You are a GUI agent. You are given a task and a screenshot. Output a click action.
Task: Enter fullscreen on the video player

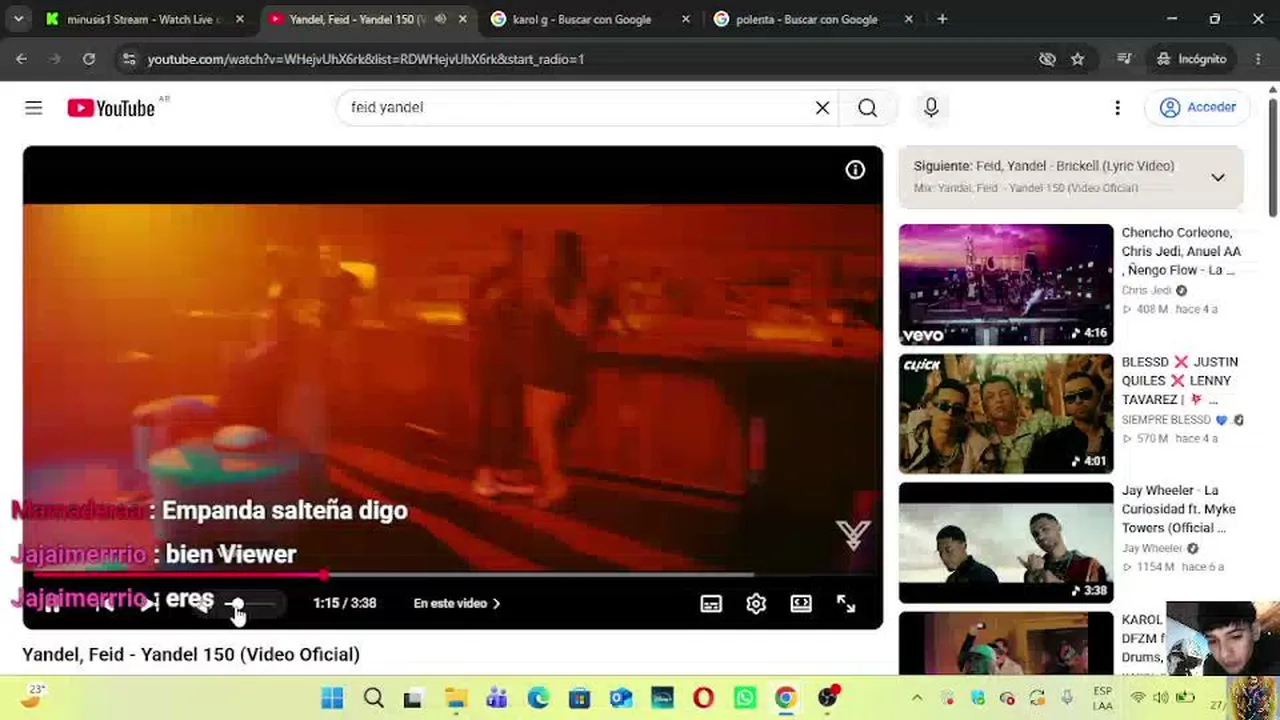pos(846,603)
